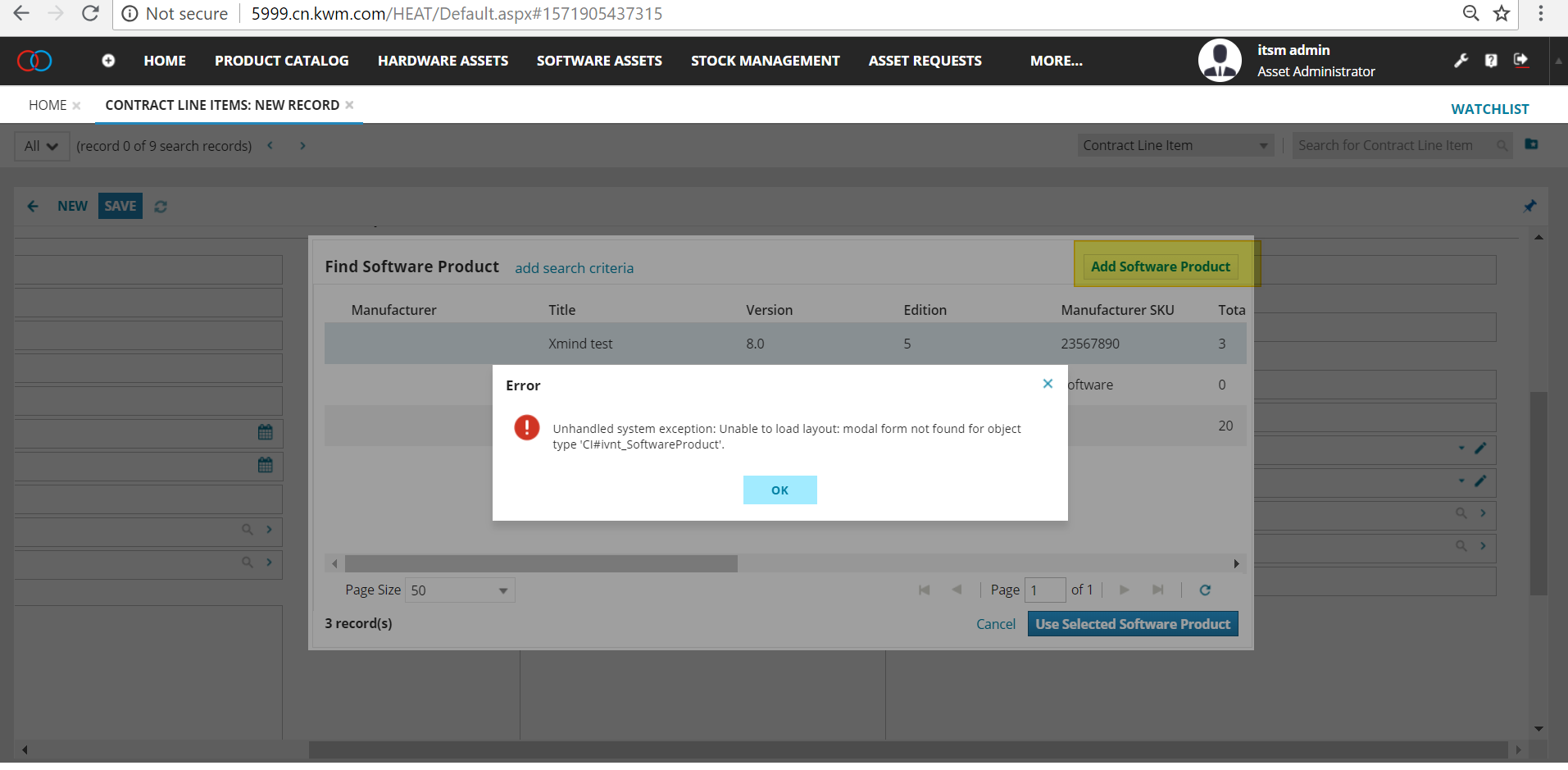Close the Error dialog with X
Image resolution: width=1568 pixels, height=770 pixels.
[x=1048, y=384]
